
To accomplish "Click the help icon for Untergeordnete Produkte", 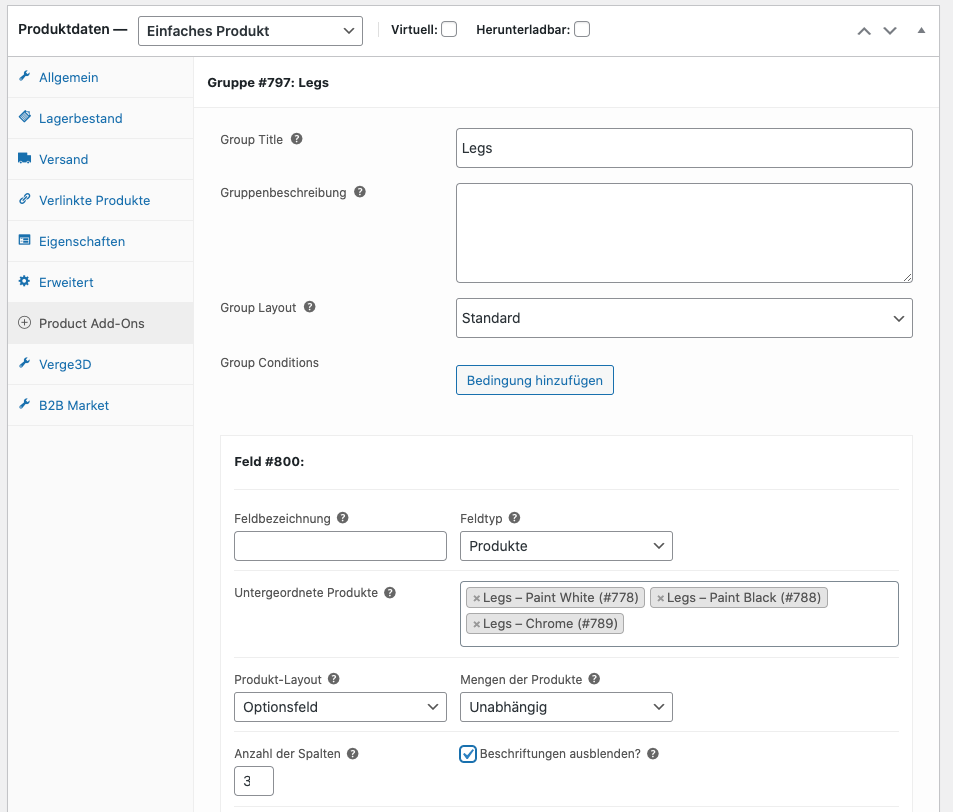I will pyautogui.click(x=390, y=593).
